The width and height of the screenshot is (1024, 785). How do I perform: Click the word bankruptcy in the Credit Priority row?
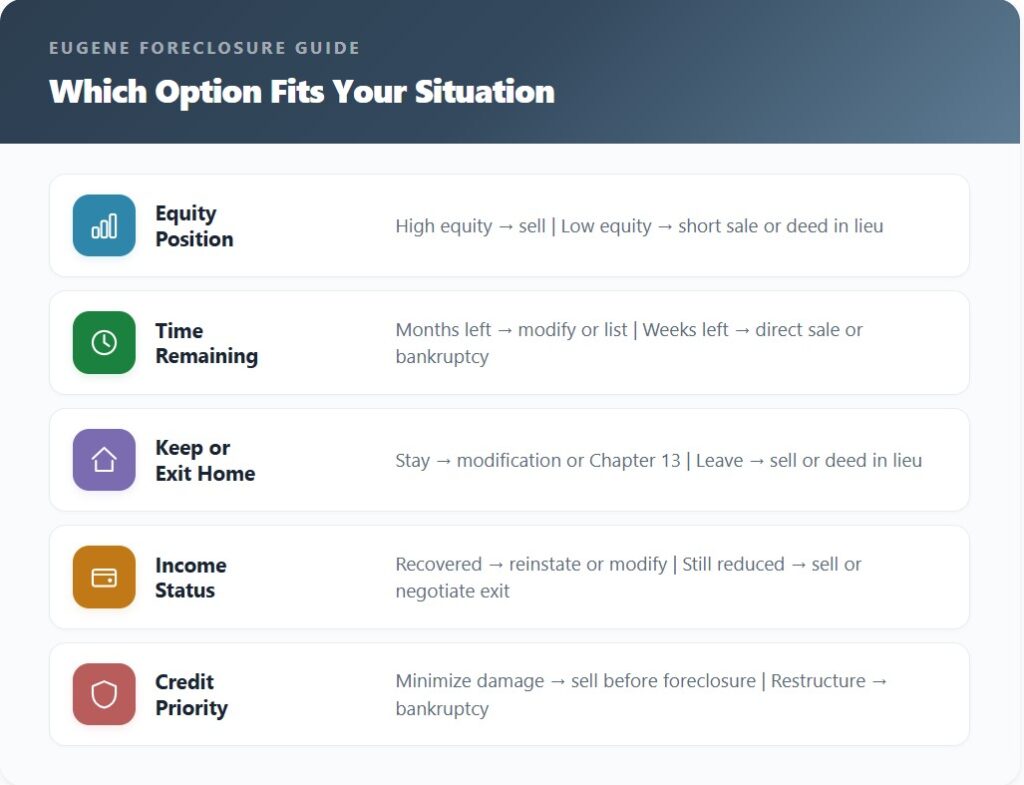tap(442, 708)
